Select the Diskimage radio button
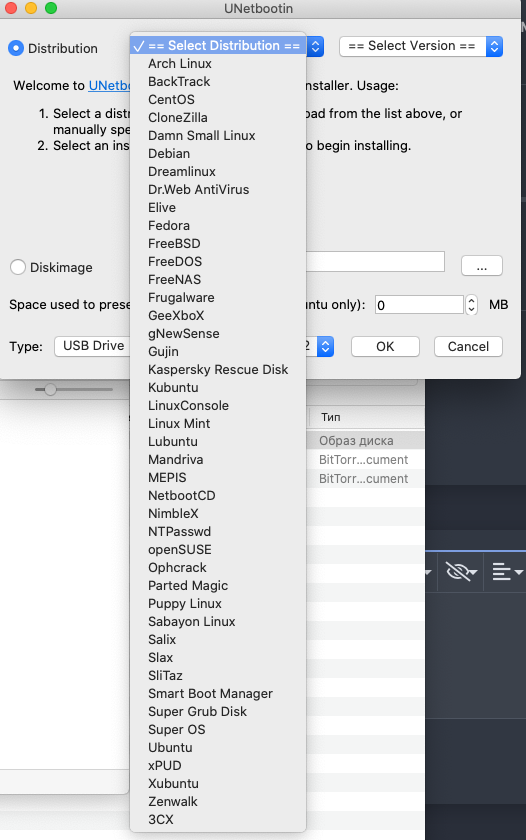Viewport: 526px width, 840px height. 18,267
